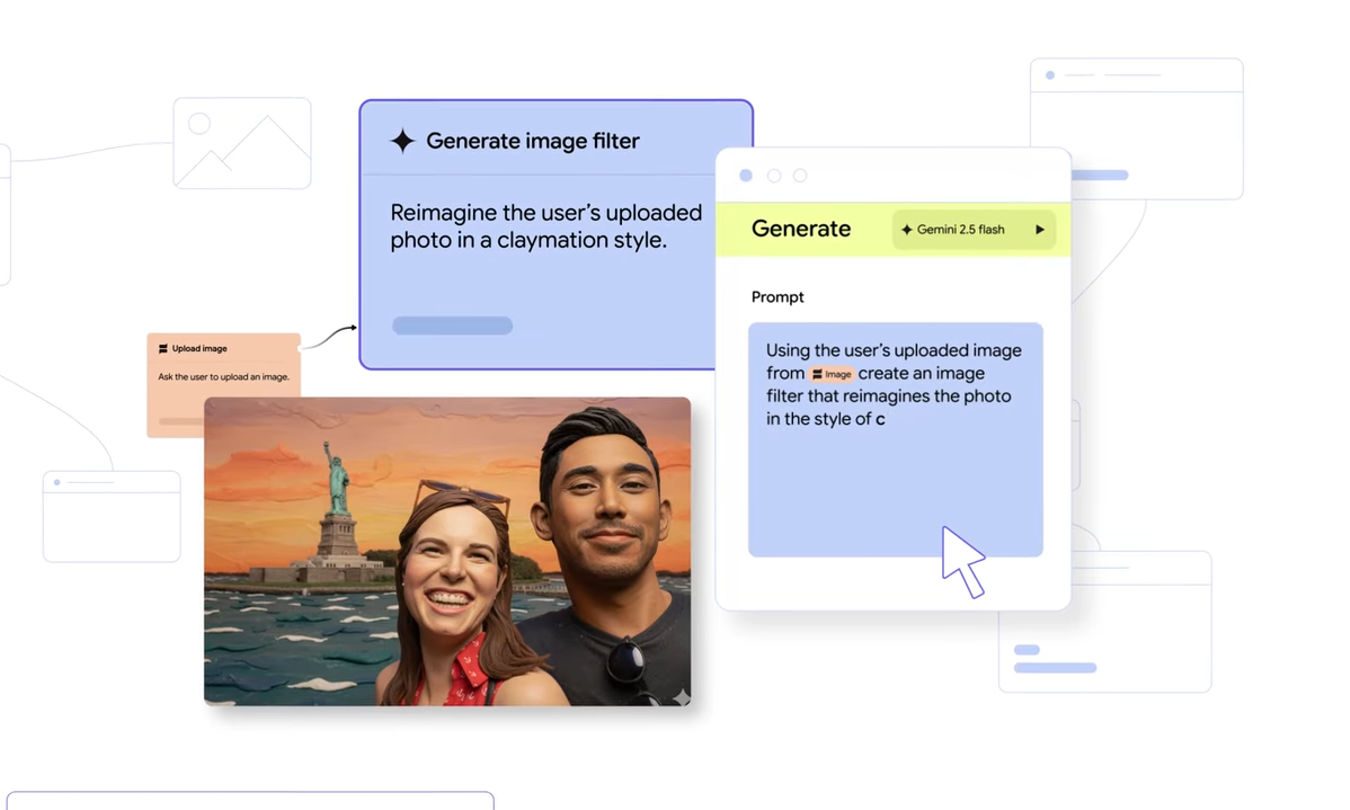Select the Upload image node icon
The height and width of the screenshot is (810, 1350).
(x=163, y=348)
